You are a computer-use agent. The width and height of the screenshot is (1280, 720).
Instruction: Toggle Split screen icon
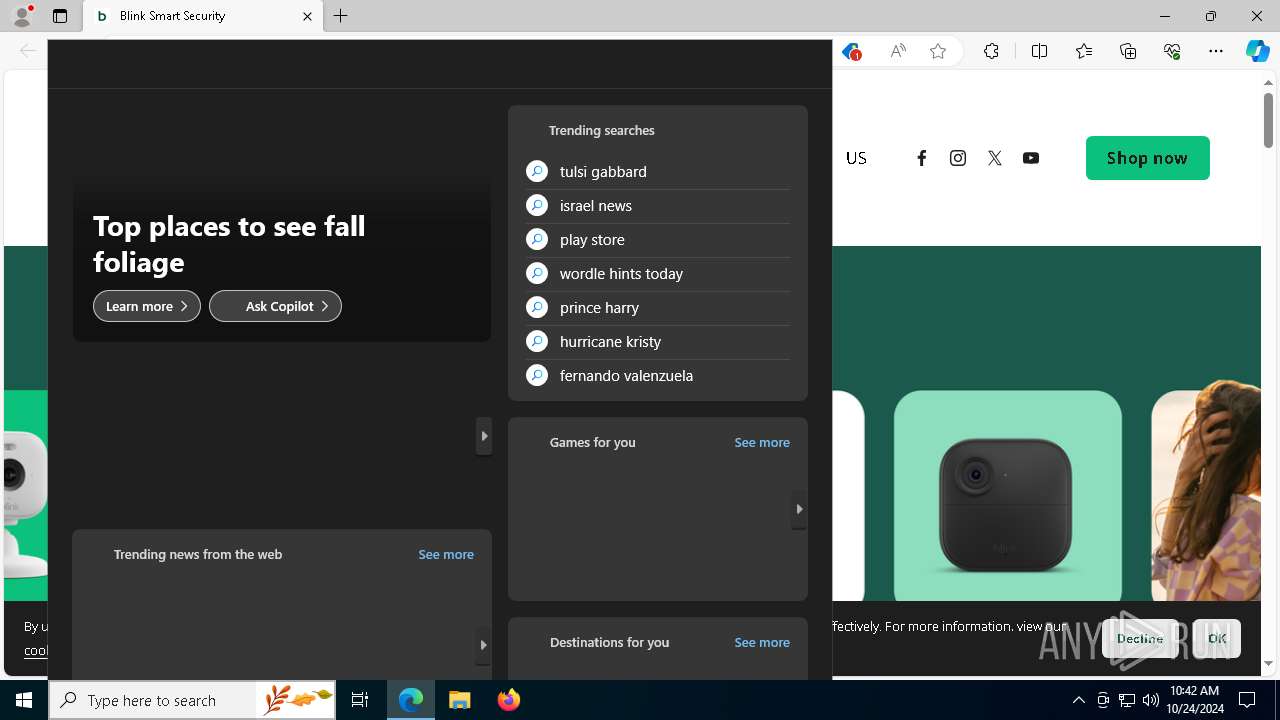(1039, 52)
